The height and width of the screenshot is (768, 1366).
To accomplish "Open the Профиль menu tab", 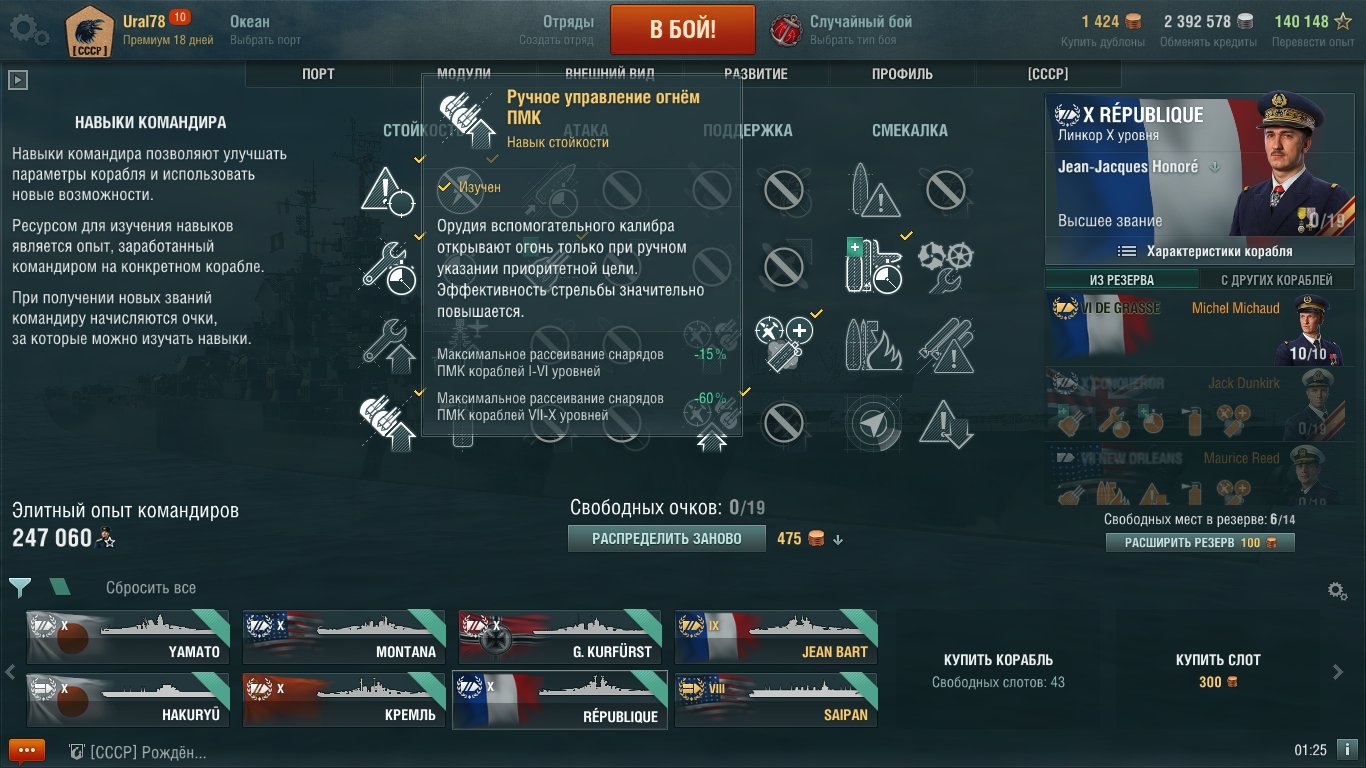I will point(902,74).
